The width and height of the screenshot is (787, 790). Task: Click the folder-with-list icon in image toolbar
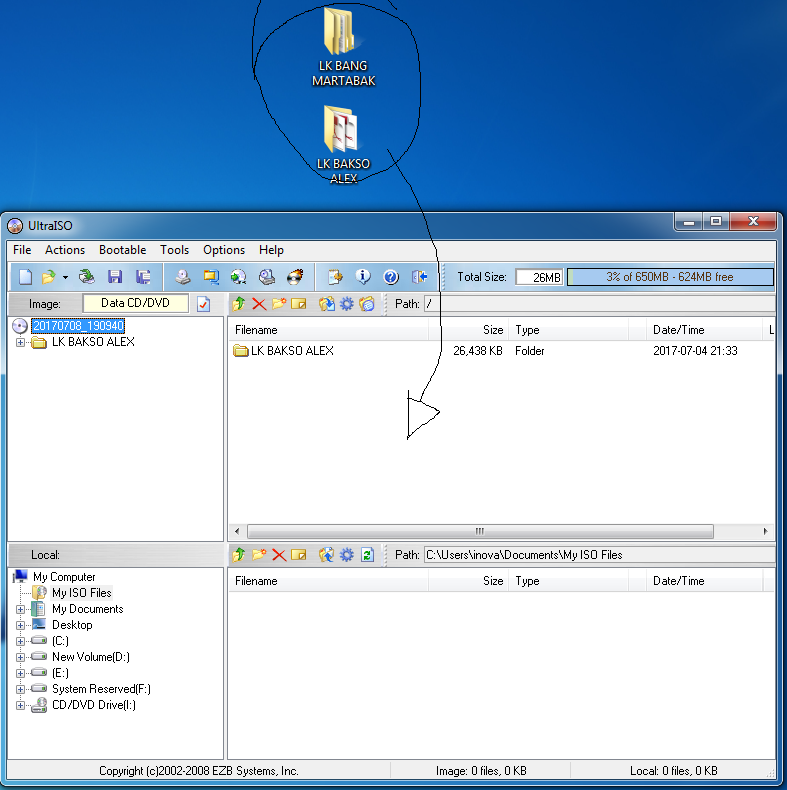(367, 304)
